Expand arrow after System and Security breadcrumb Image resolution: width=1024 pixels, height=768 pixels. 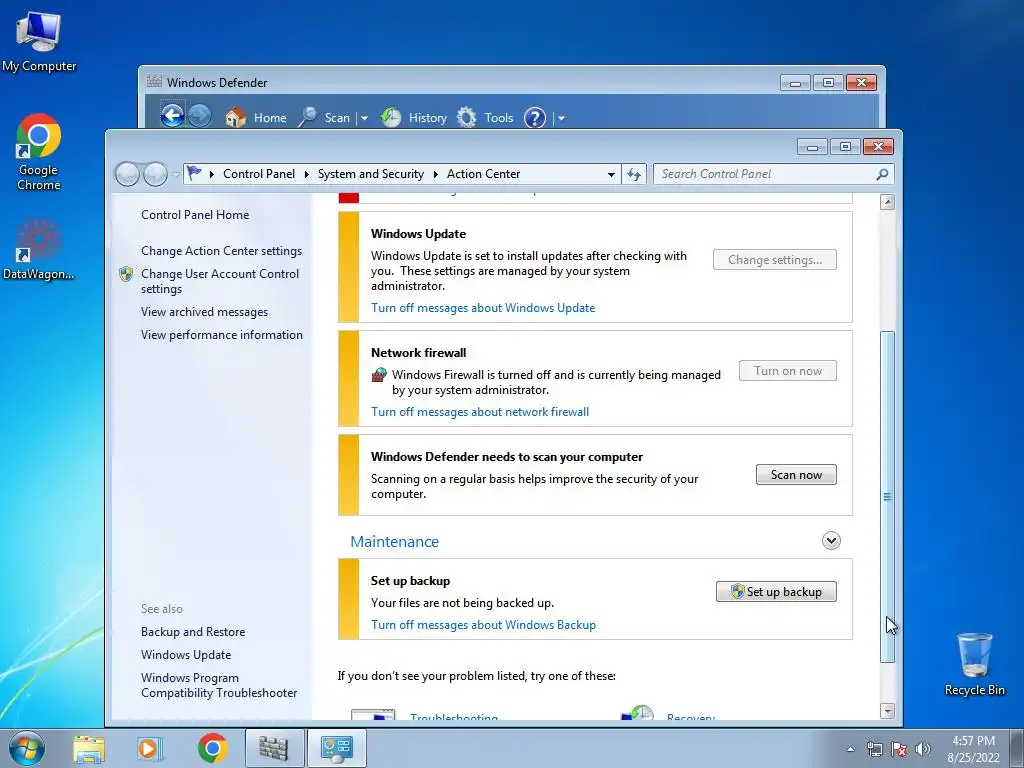point(435,174)
